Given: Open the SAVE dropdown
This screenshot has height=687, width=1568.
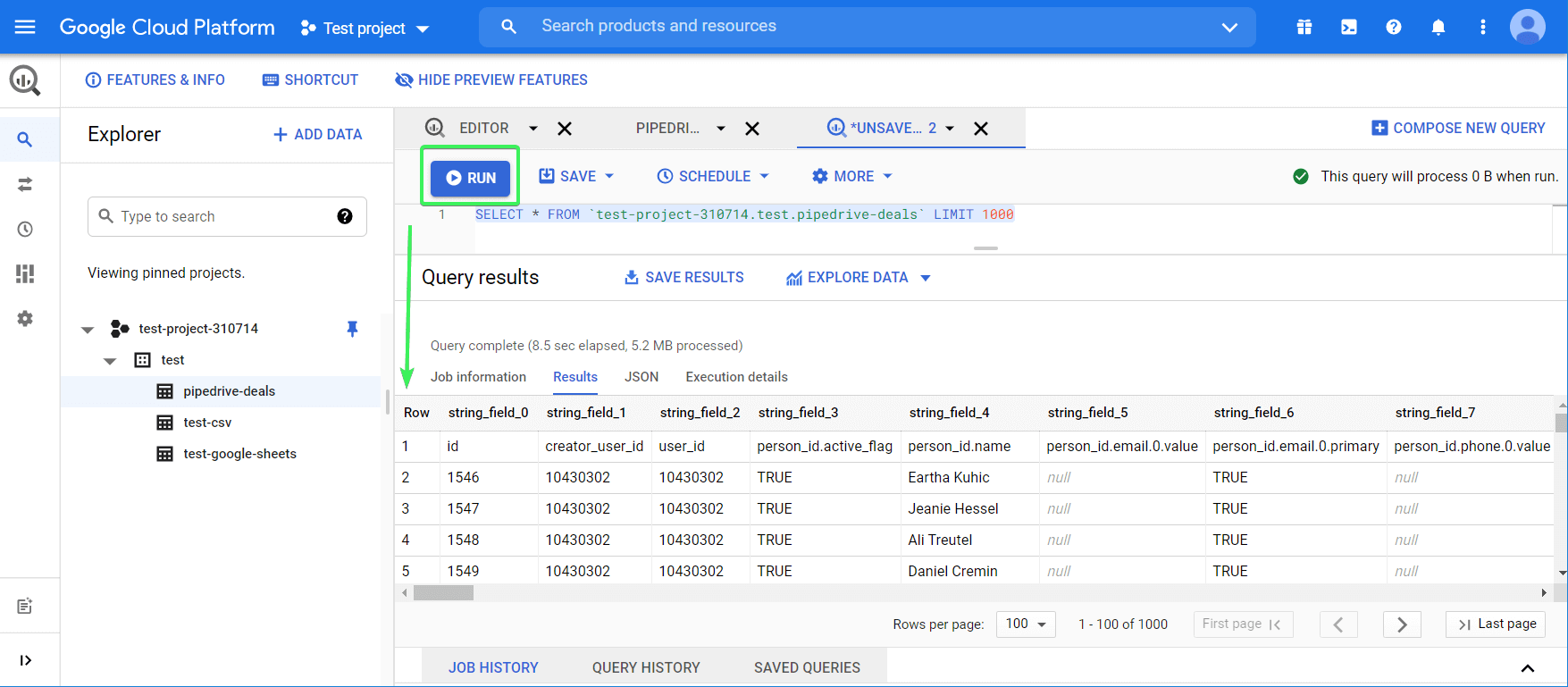Looking at the screenshot, I should (576, 177).
